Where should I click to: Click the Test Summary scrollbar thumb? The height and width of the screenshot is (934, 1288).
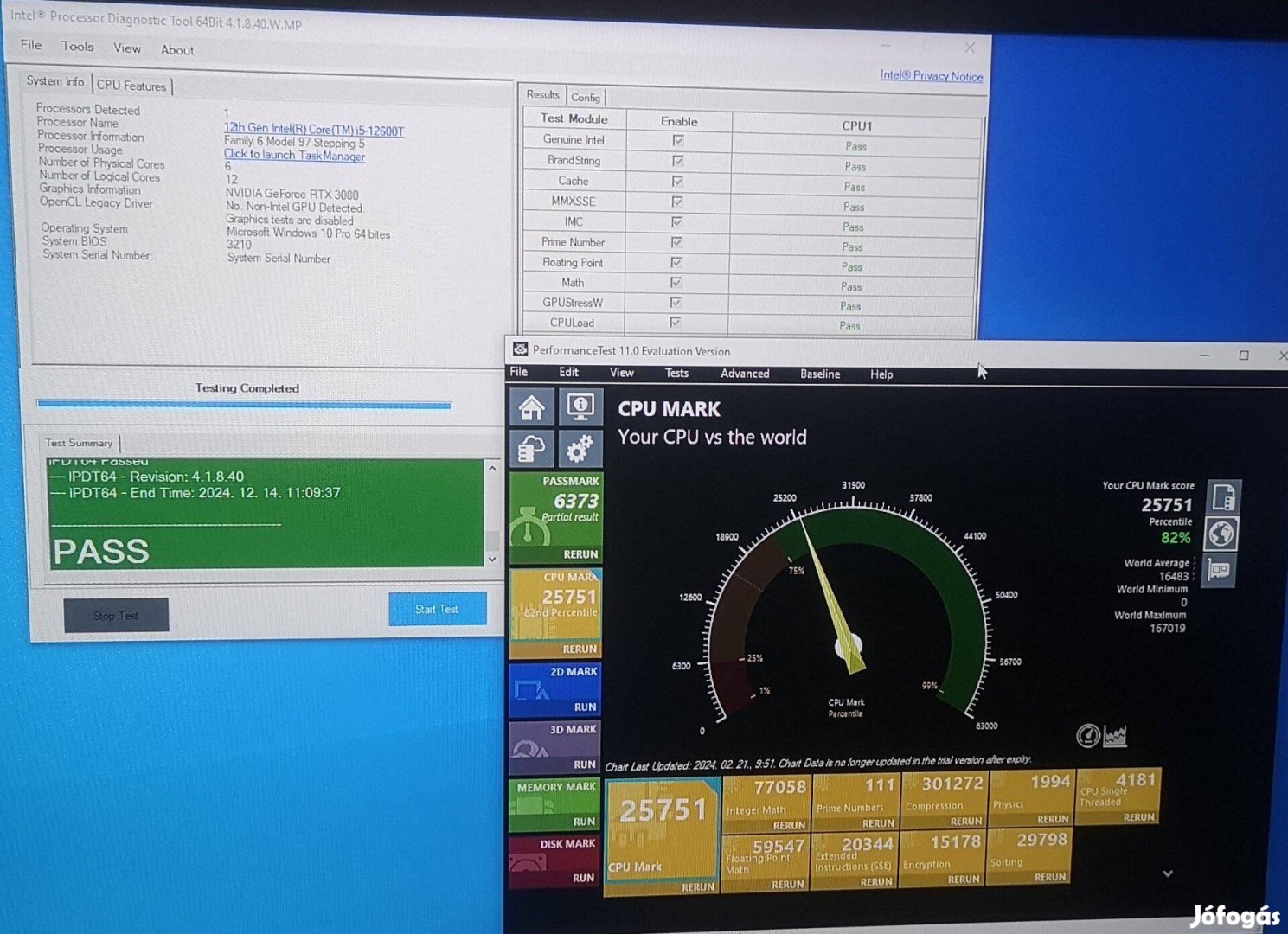(x=492, y=541)
